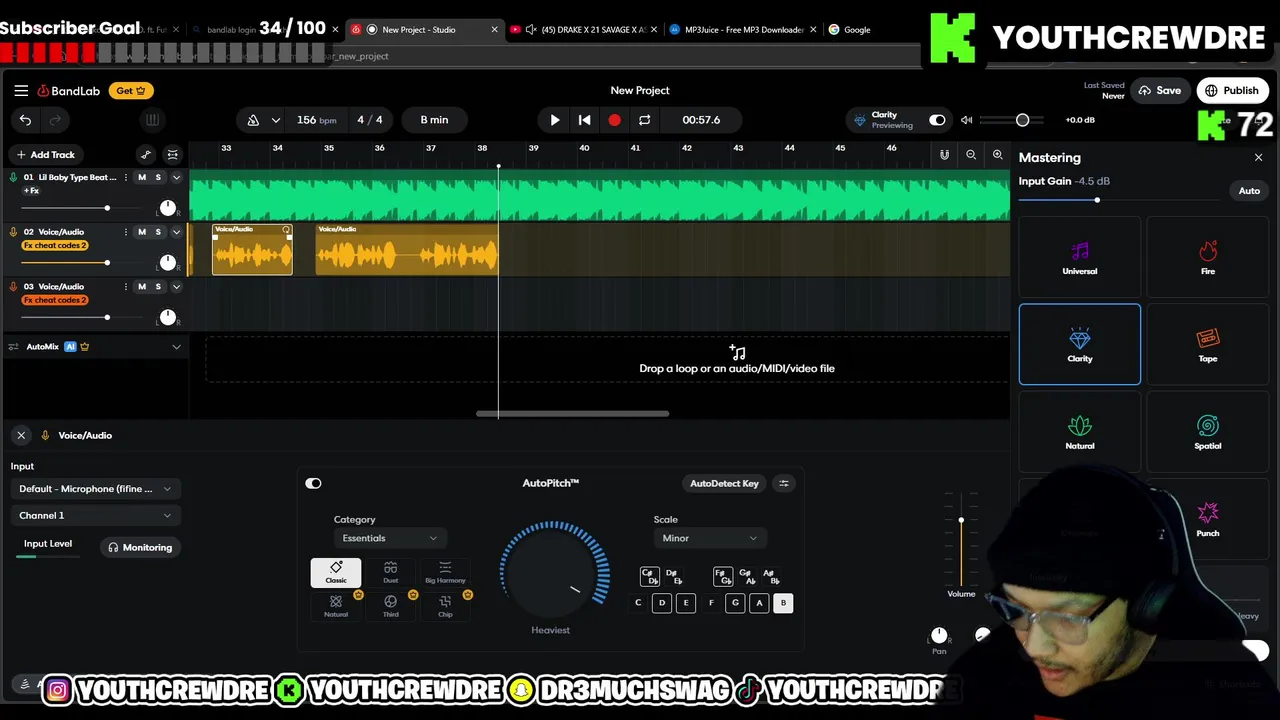The height and width of the screenshot is (720, 1280).
Task: Click the speaker volume icon in top bar
Action: (966, 120)
